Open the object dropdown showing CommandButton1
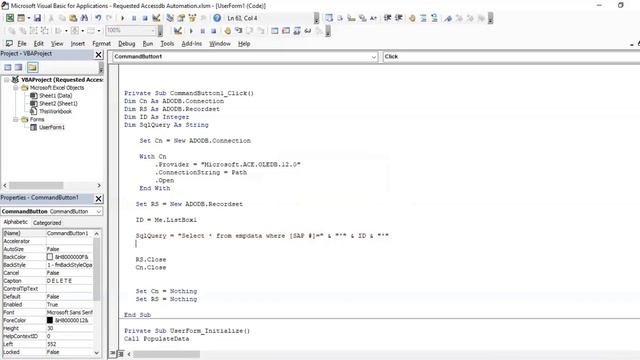The height and width of the screenshot is (360, 640). click(x=373, y=57)
